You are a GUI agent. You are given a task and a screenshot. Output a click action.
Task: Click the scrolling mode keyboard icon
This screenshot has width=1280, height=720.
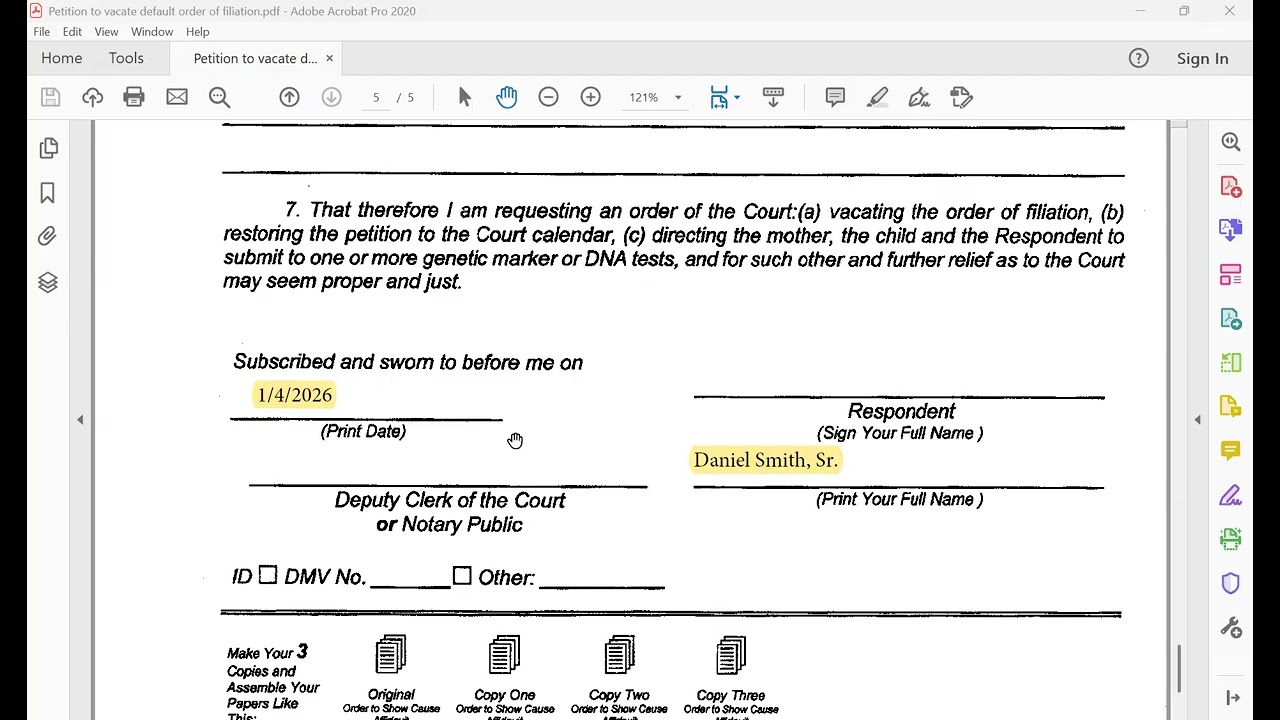pyautogui.click(x=773, y=97)
